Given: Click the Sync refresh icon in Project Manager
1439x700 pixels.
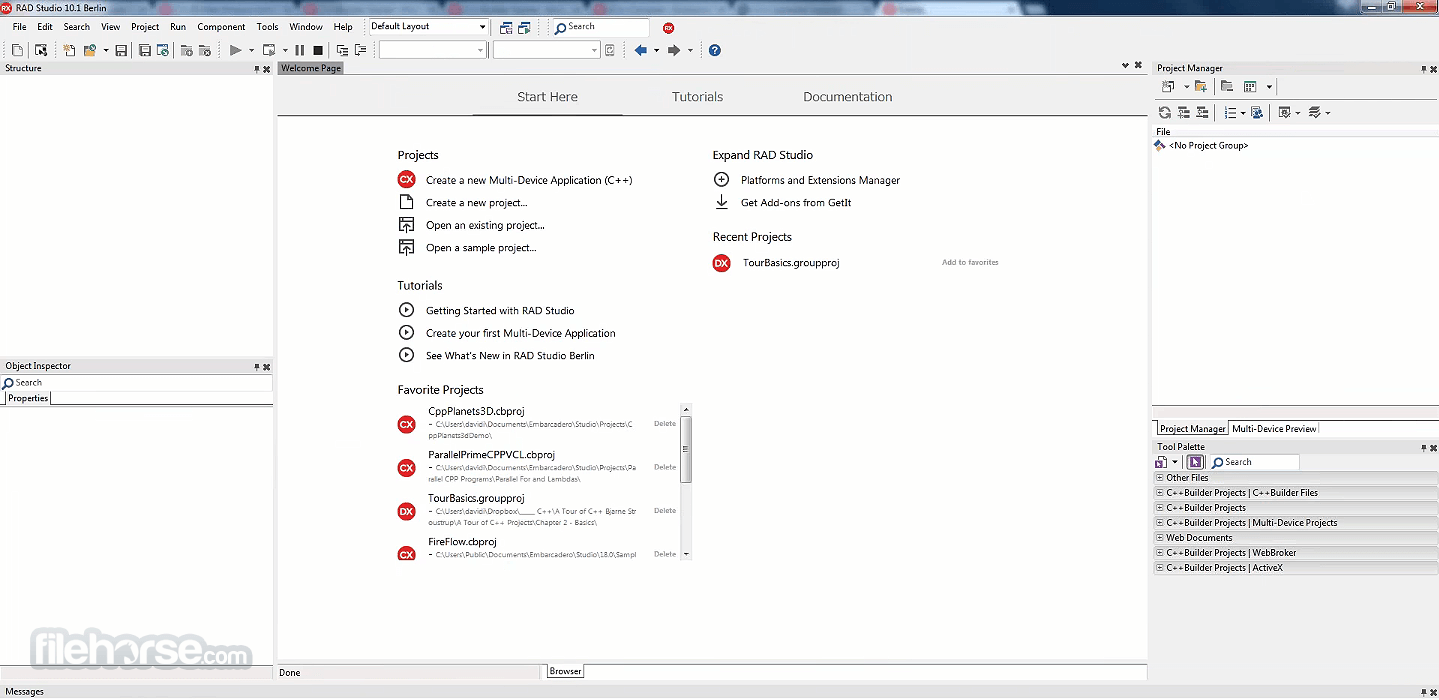Looking at the screenshot, I should click(1165, 113).
